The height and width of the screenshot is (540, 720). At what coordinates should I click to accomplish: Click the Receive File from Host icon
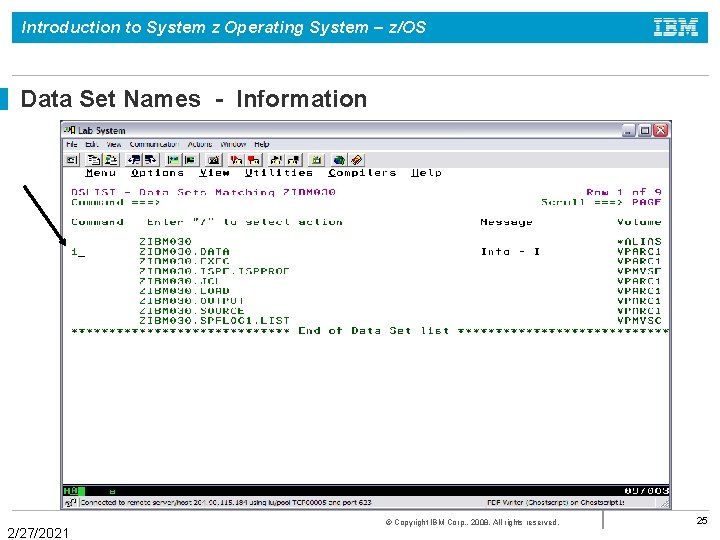(x=151, y=160)
